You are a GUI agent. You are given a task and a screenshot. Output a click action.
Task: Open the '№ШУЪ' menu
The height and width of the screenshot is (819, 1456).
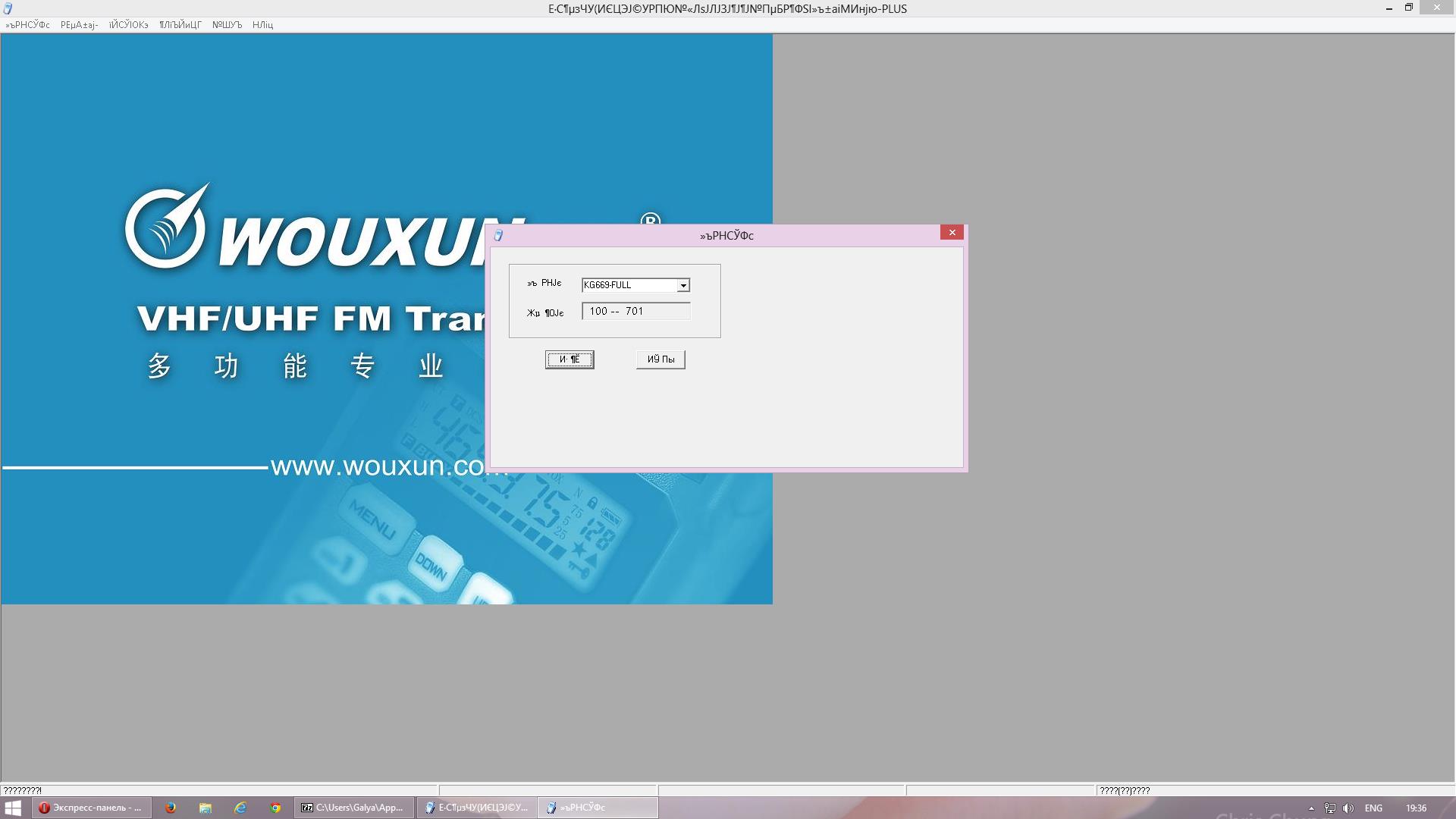[227, 25]
